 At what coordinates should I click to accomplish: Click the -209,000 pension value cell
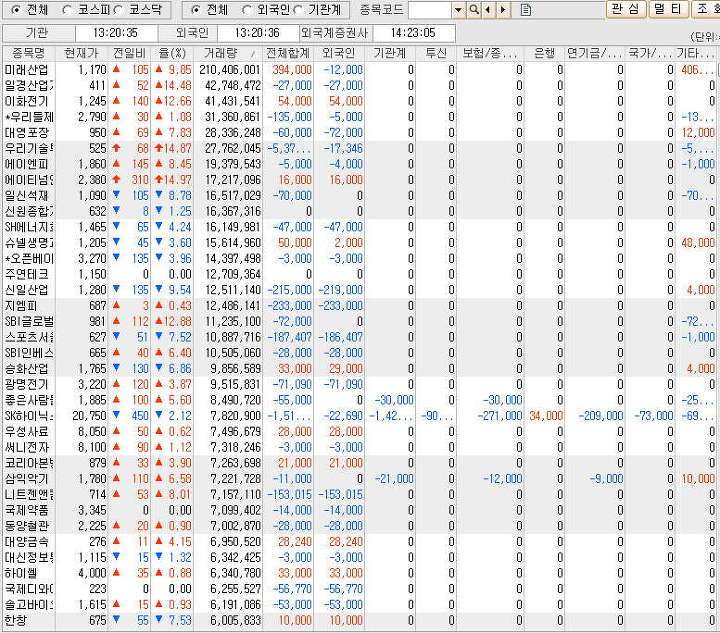coord(601,416)
